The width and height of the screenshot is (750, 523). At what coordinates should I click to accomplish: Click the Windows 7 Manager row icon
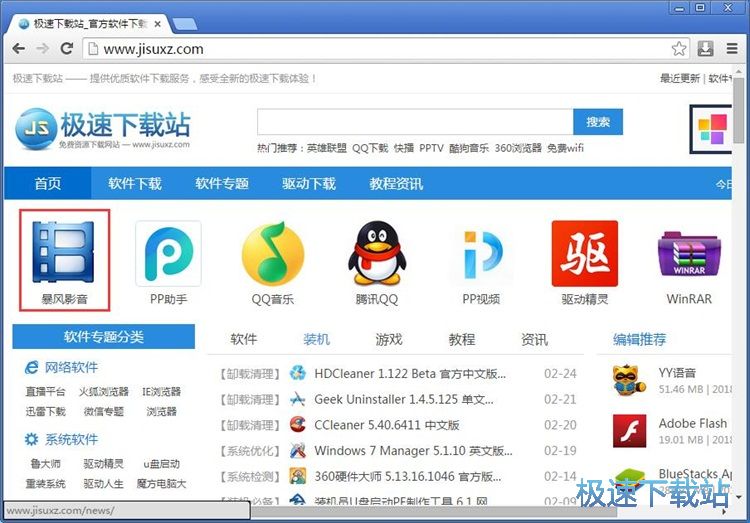298,450
